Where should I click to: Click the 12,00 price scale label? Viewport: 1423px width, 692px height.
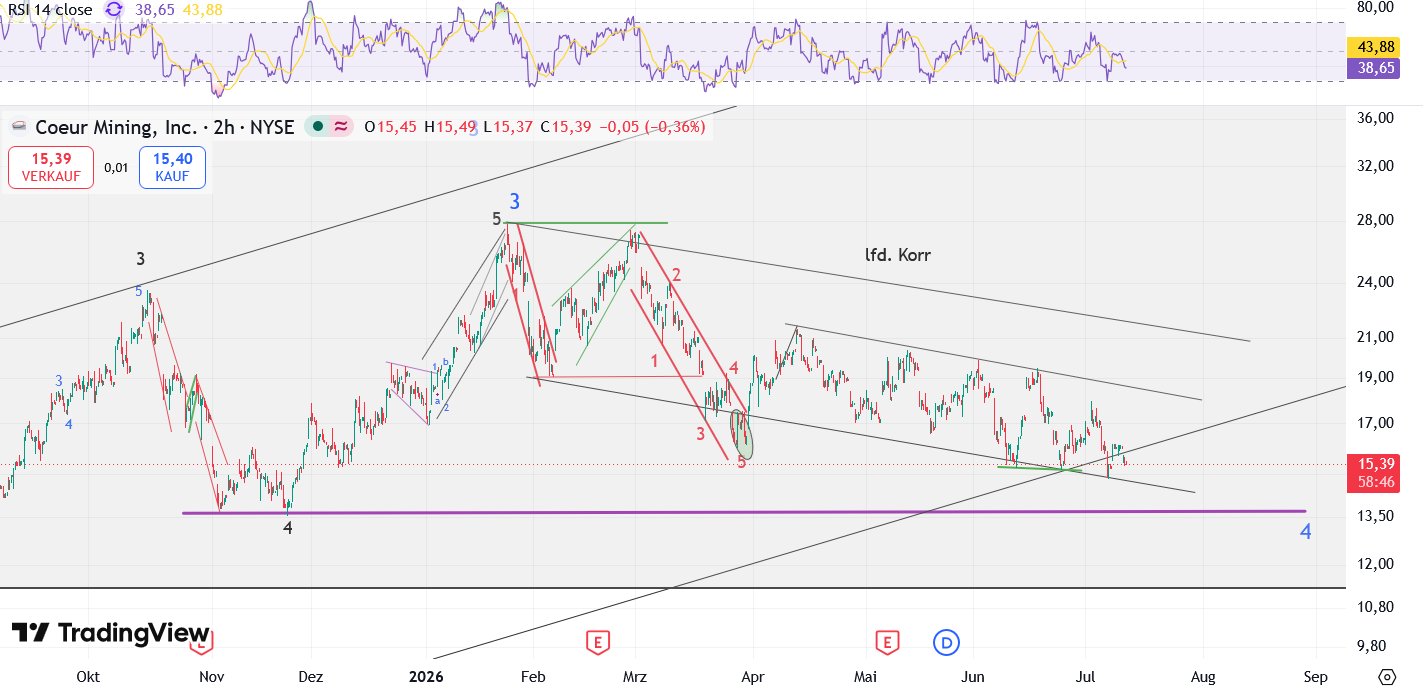pyautogui.click(x=1376, y=563)
